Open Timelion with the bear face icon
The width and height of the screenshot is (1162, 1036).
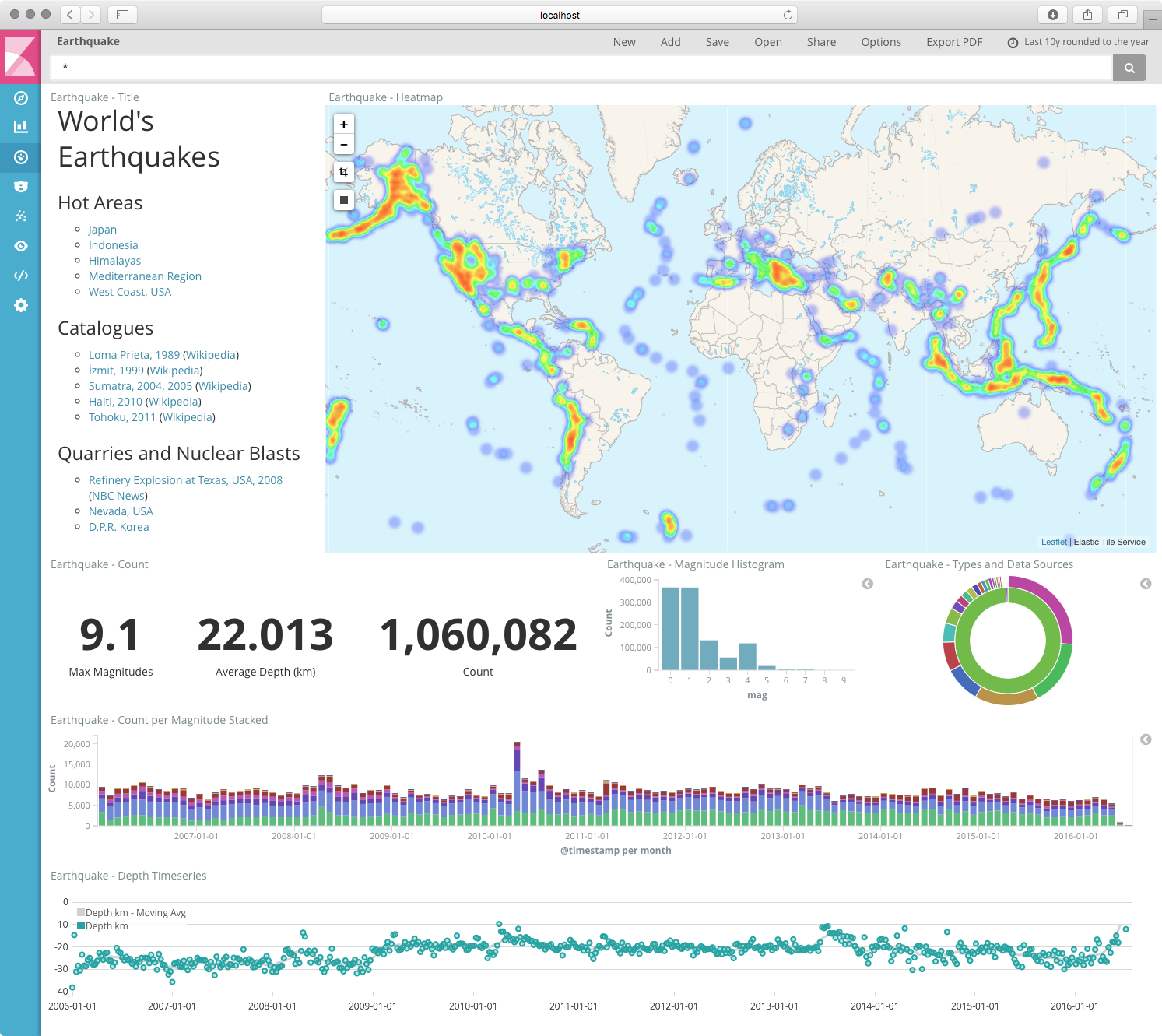pyautogui.click(x=21, y=187)
